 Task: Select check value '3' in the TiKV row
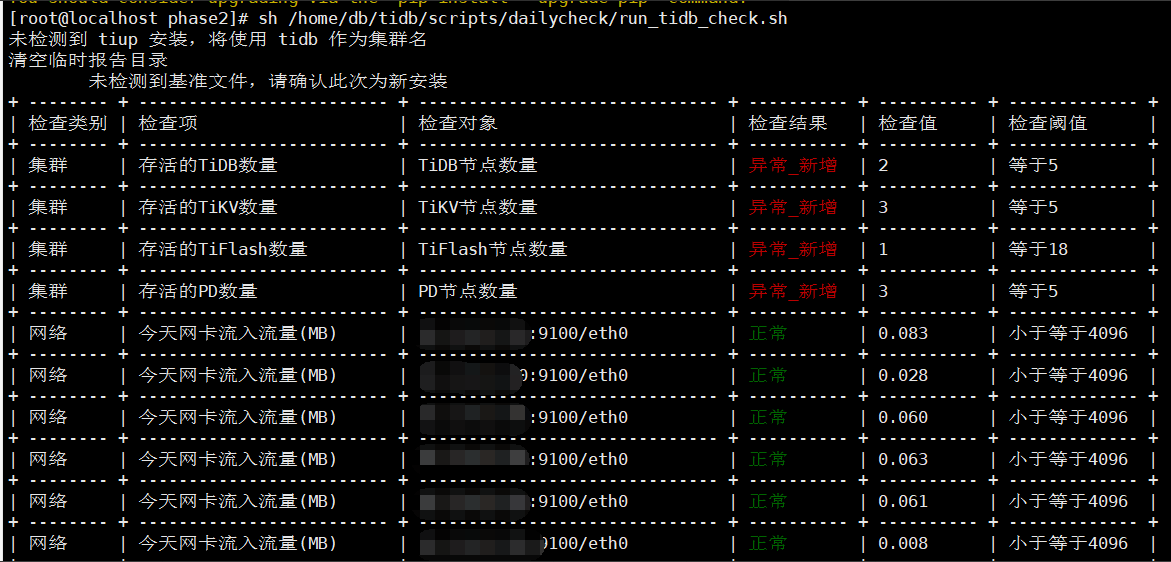pyautogui.click(x=883, y=207)
